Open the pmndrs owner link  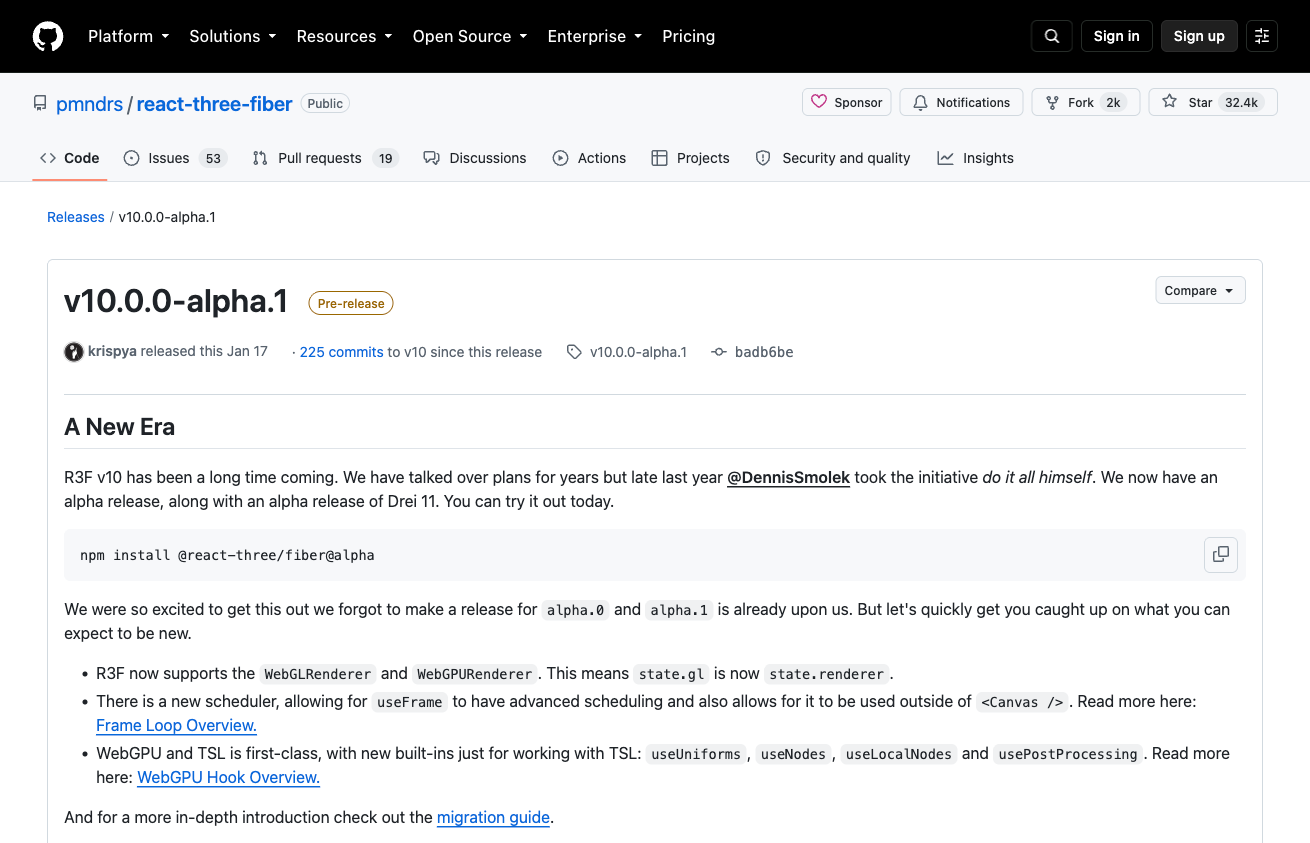90,104
